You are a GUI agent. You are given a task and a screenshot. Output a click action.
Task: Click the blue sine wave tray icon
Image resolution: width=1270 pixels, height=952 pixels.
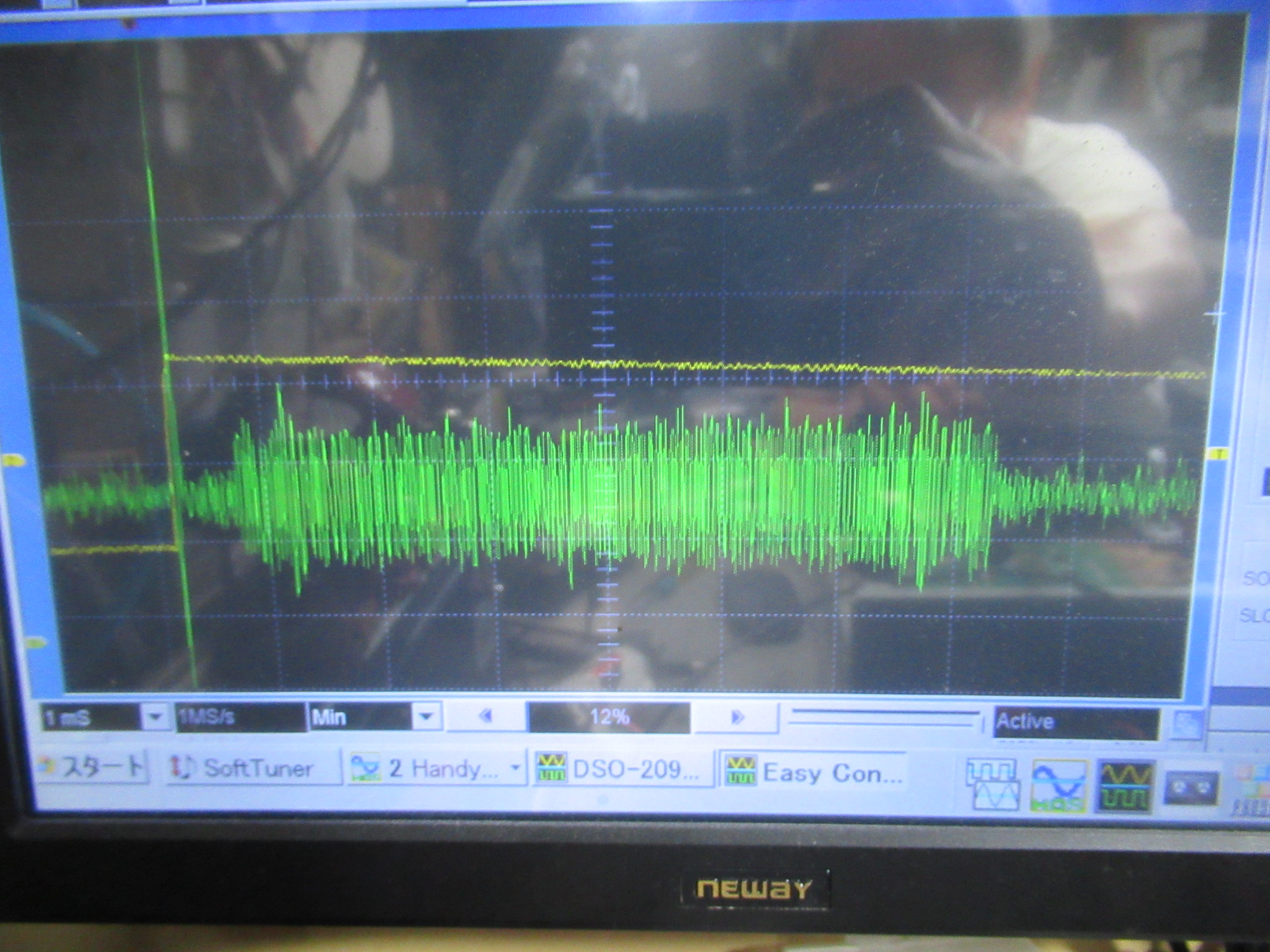point(1059,786)
